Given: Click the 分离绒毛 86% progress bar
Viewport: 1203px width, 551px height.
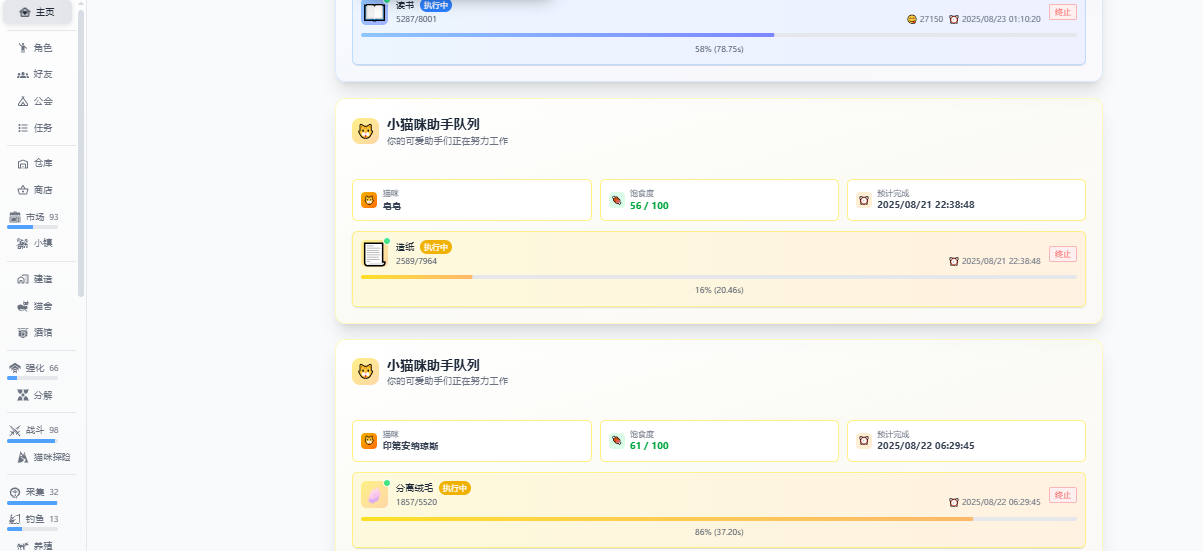Looking at the screenshot, I should point(719,519).
